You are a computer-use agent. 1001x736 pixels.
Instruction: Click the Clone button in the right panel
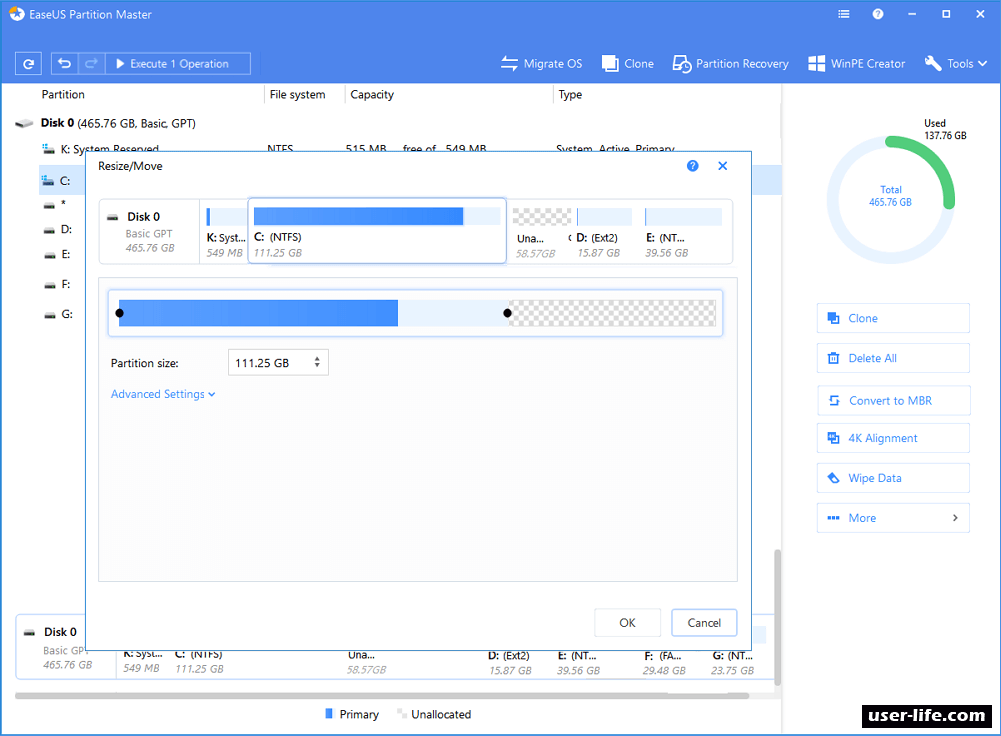point(893,319)
